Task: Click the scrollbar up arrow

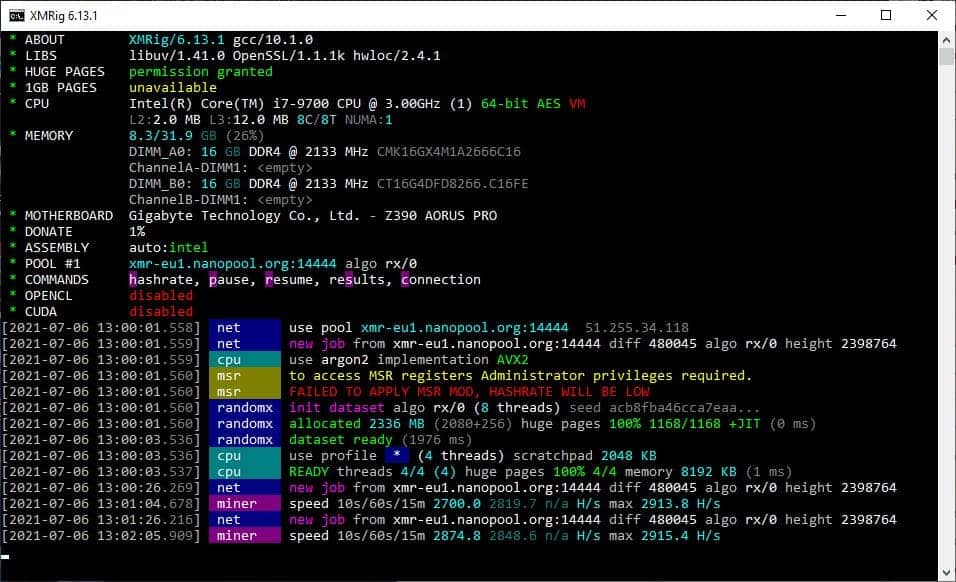Action: 946,40
